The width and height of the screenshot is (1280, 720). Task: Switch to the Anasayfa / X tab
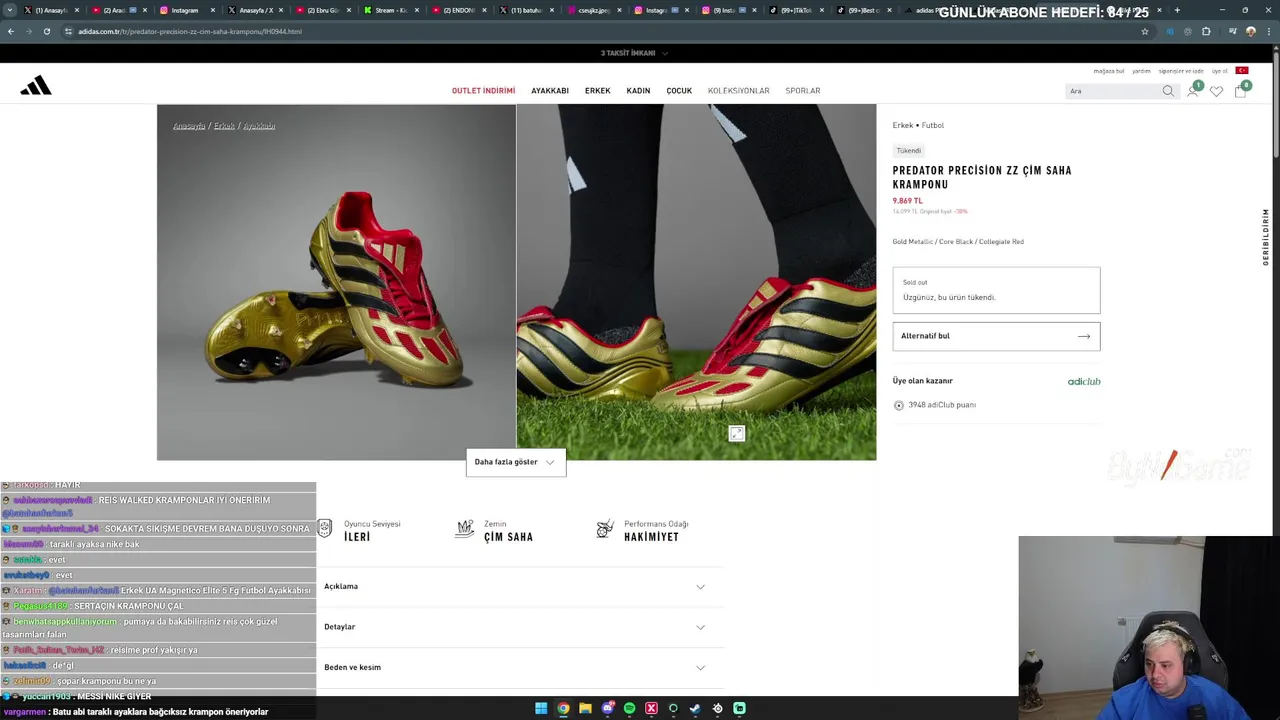pyautogui.click(x=254, y=10)
